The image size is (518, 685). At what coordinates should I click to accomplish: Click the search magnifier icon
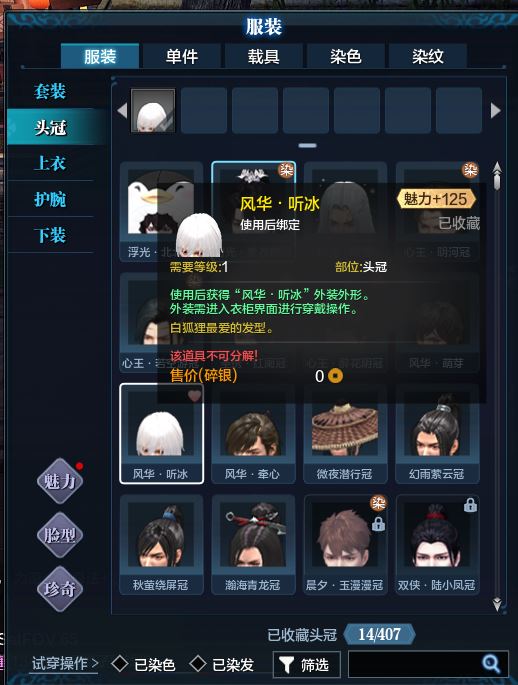(491, 664)
